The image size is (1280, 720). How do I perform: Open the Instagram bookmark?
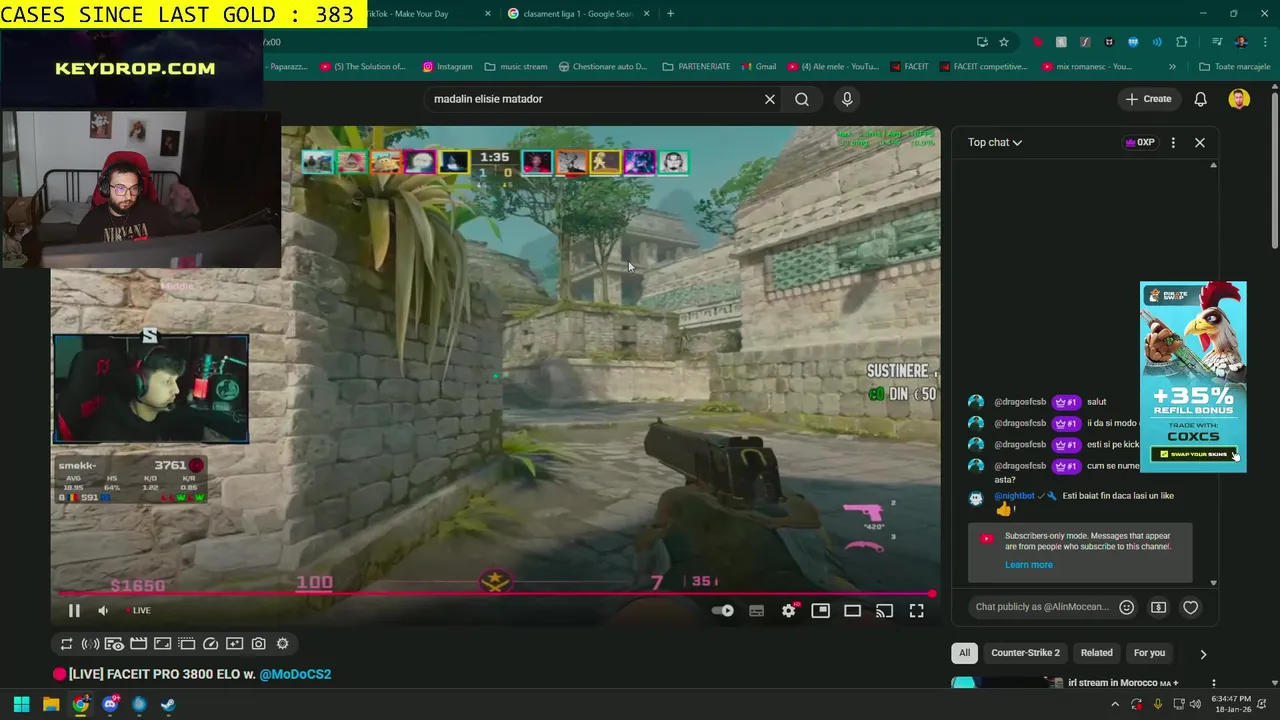coord(447,67)
